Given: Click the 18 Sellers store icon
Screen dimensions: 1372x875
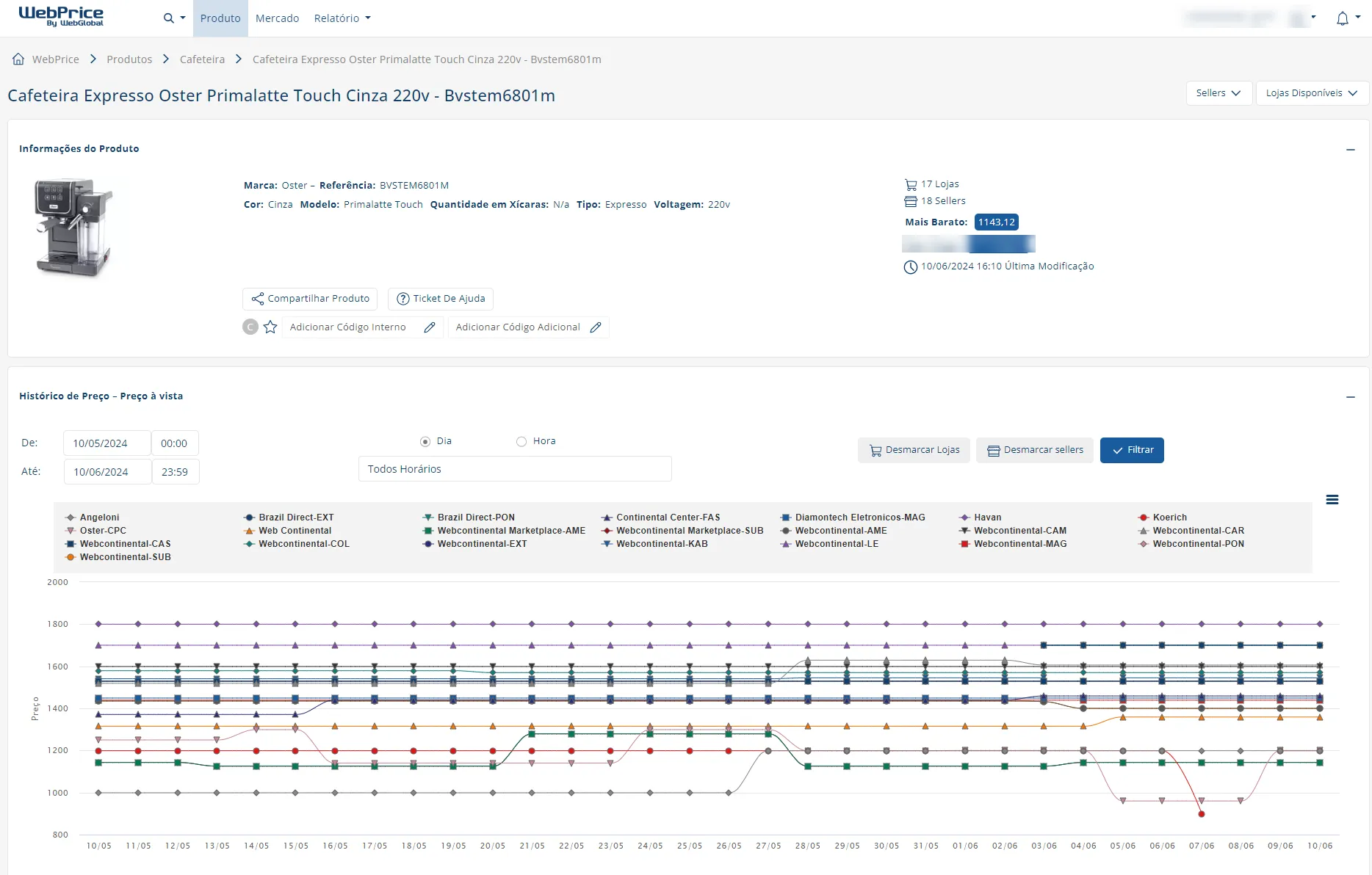Looking at the screenshot, I should tap(911, 201).
